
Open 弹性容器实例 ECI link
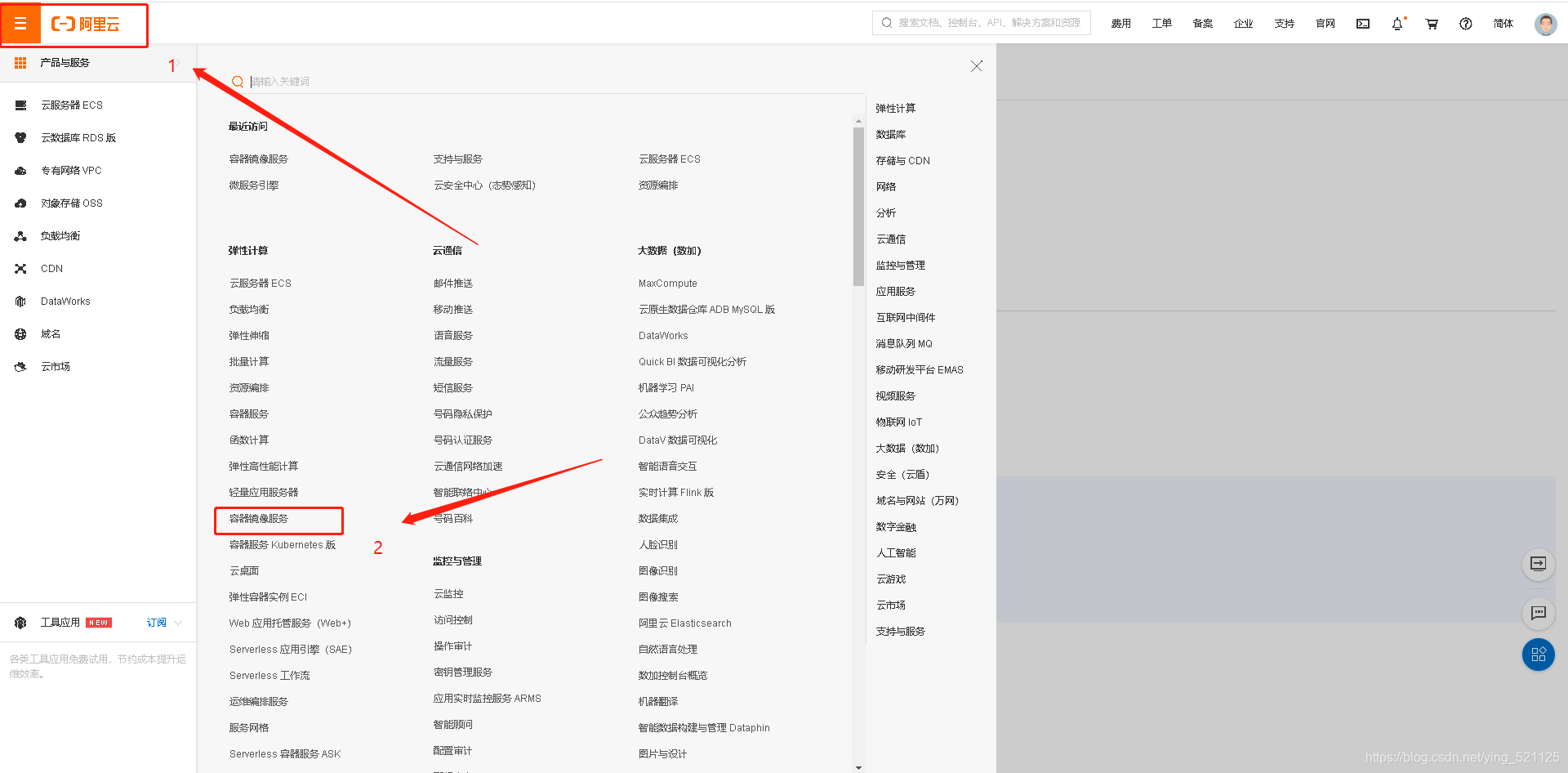click(x=268, y=597)
